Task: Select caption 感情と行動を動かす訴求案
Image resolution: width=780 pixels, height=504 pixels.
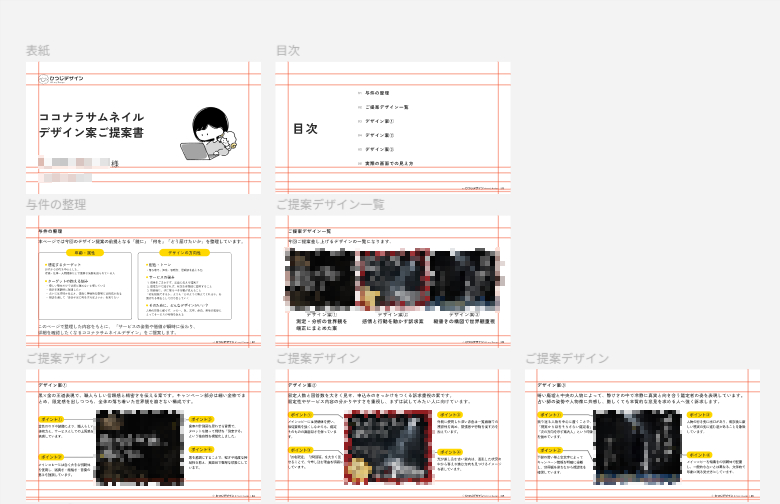Action: (x=392, y=321)
